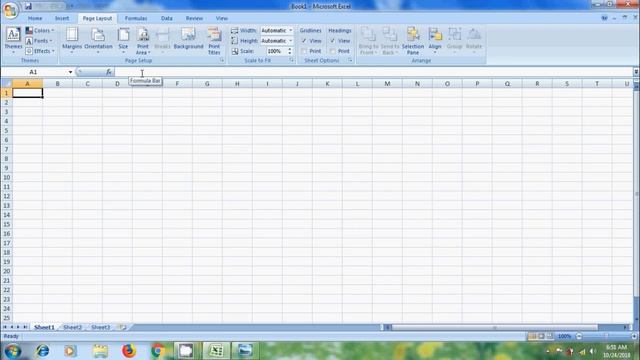The image size is (640, 360).
Task: Open the Print Area menu
Action: [143, 41]
